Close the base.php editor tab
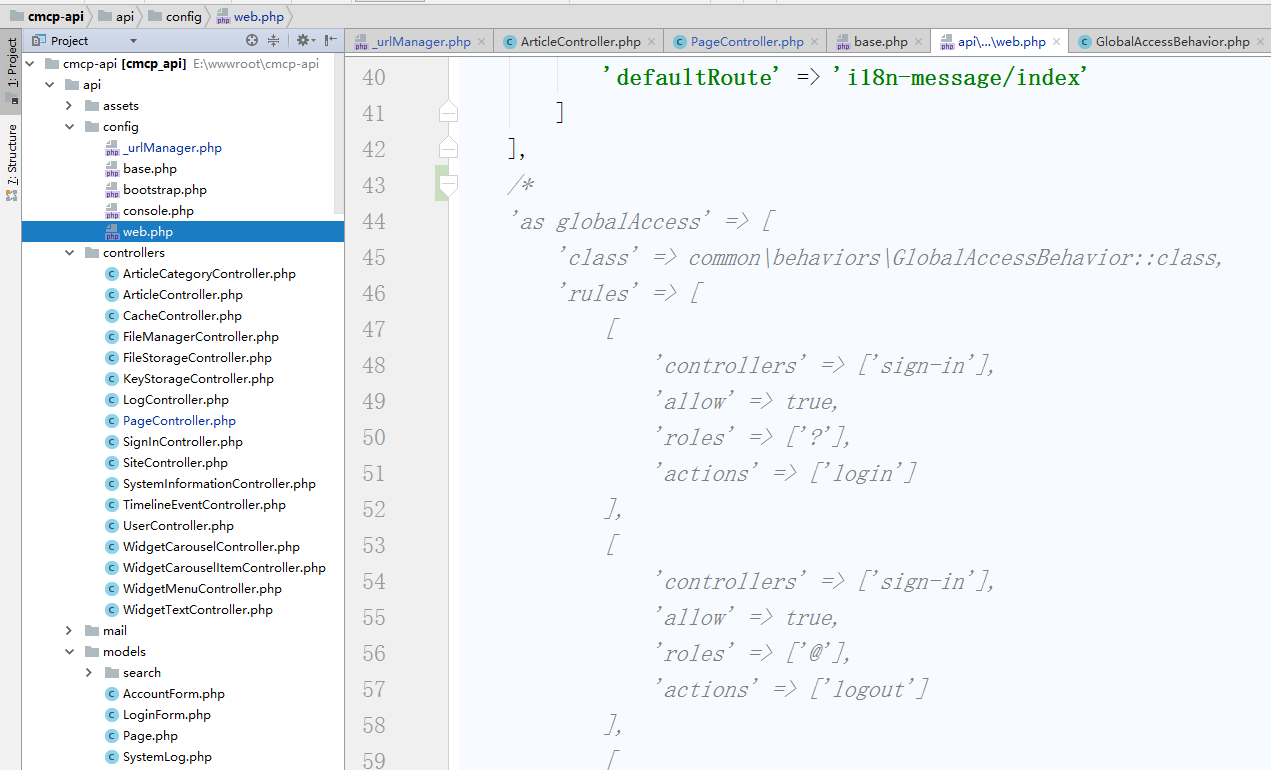Image resolution: width=1271 pixels, height=770 pixels. click(918, 42)
